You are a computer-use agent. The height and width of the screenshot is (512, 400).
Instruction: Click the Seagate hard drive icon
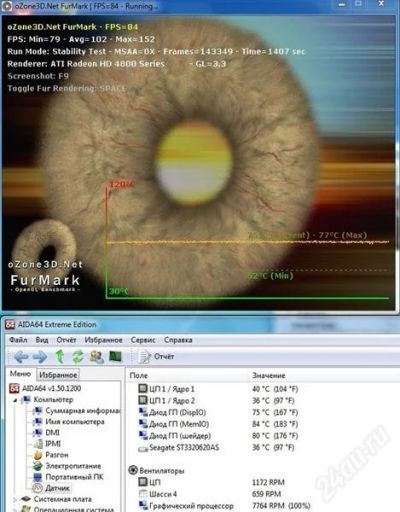click(143, 449)
